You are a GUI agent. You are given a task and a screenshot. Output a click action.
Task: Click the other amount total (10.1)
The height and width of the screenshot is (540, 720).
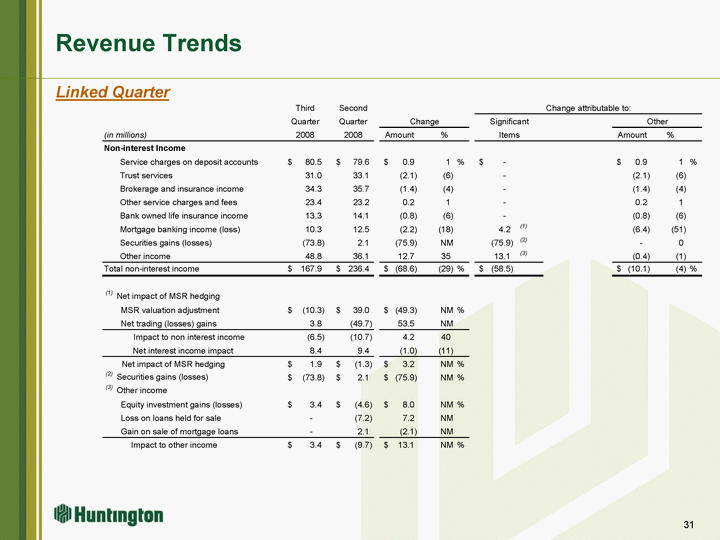point(639,269)
